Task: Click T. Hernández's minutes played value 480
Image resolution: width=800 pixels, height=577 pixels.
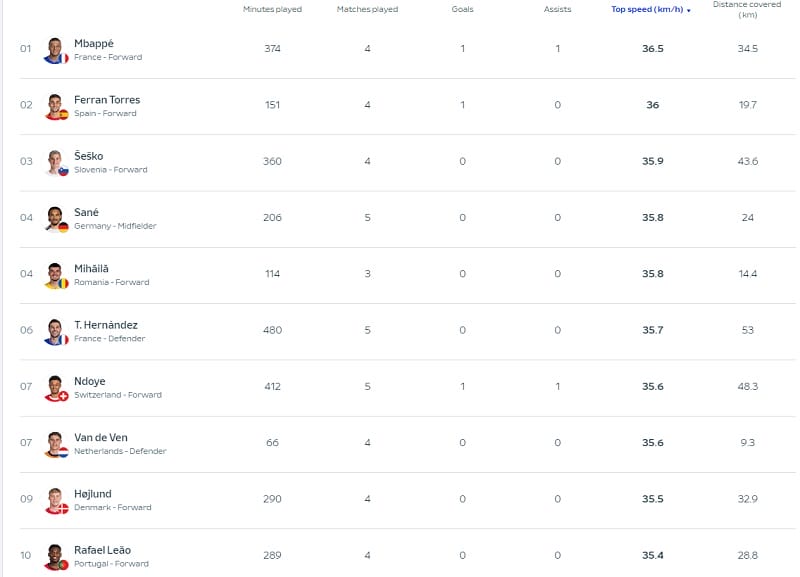Action: (x=271, y=328)
